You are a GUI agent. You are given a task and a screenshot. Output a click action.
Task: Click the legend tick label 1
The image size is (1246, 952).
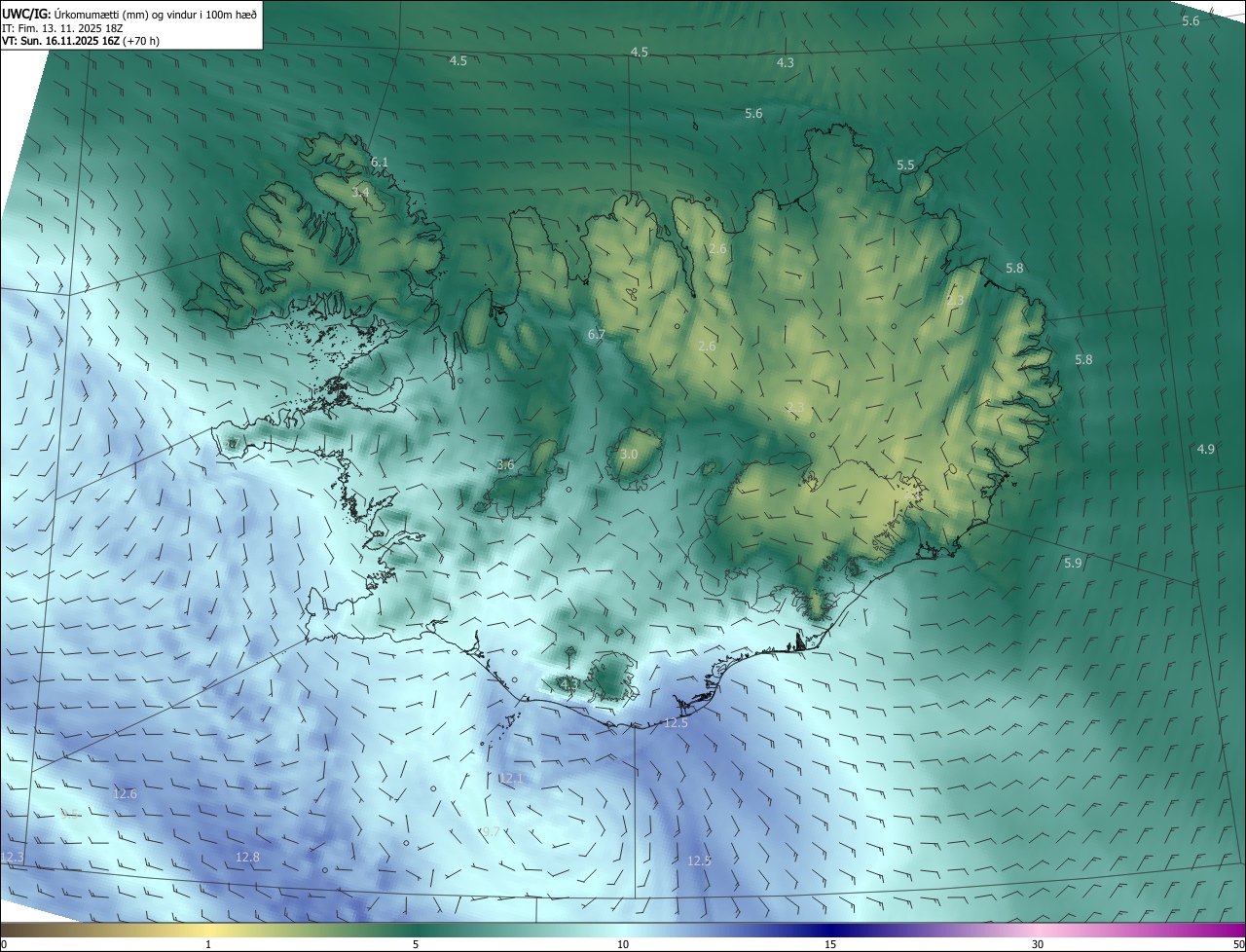click(x=208, y=945)
